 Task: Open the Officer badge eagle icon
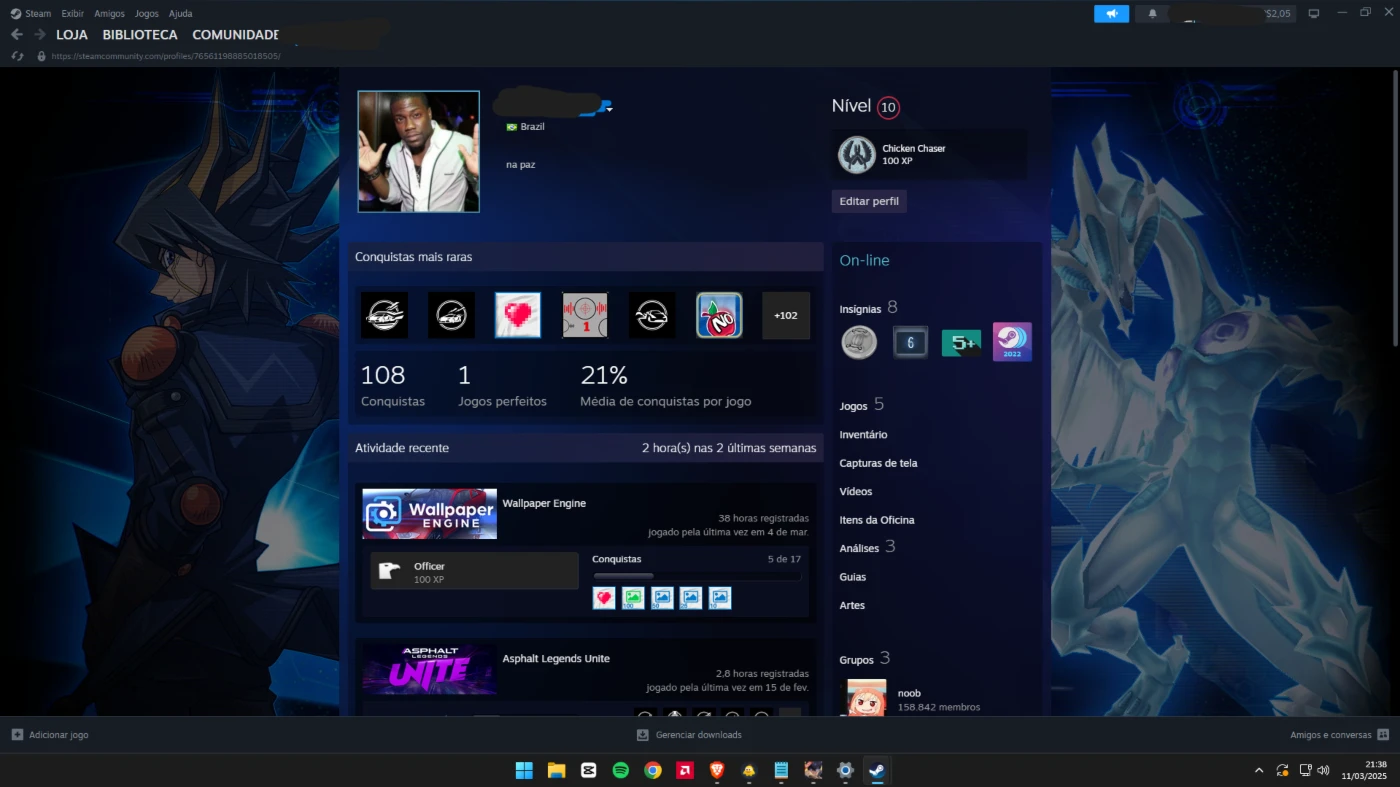coord(389,571)
